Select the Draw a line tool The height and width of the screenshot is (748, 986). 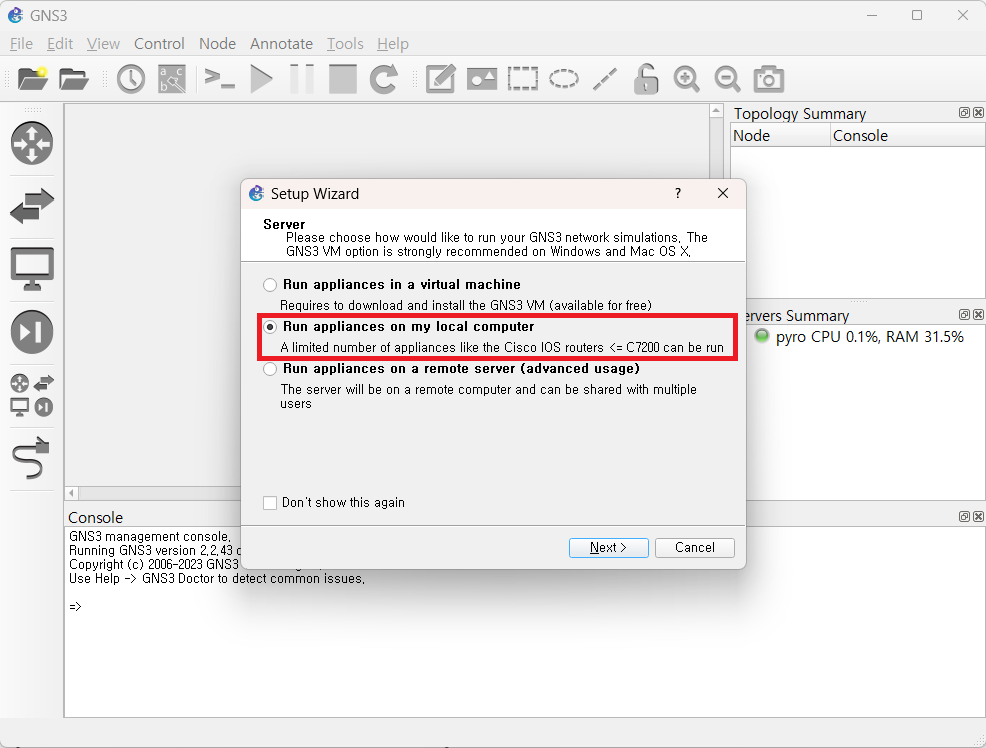(x=605, y=79)
